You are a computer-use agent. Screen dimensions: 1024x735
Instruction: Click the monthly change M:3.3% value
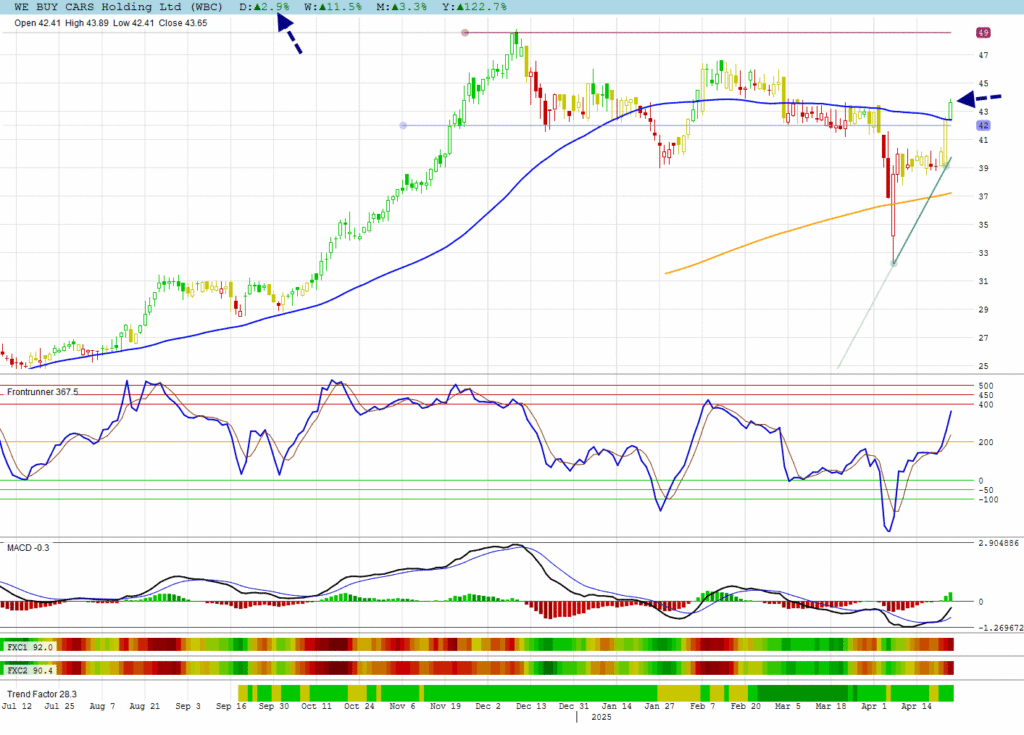click(401, 7)
